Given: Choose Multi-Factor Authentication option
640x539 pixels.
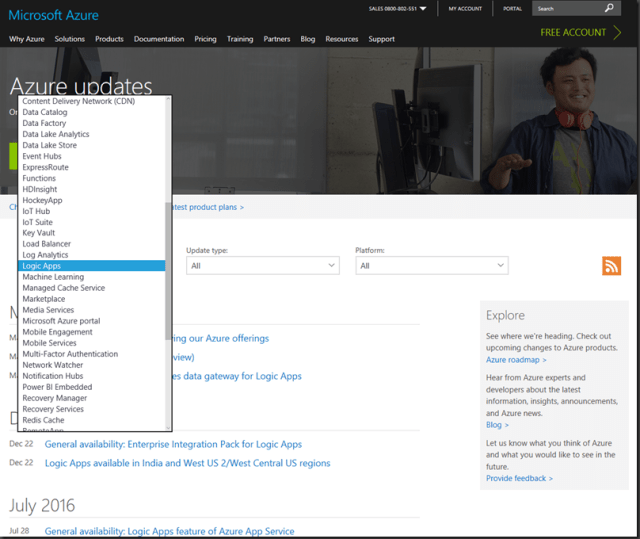Looking at the screenshot, I should tap(92, 354).
